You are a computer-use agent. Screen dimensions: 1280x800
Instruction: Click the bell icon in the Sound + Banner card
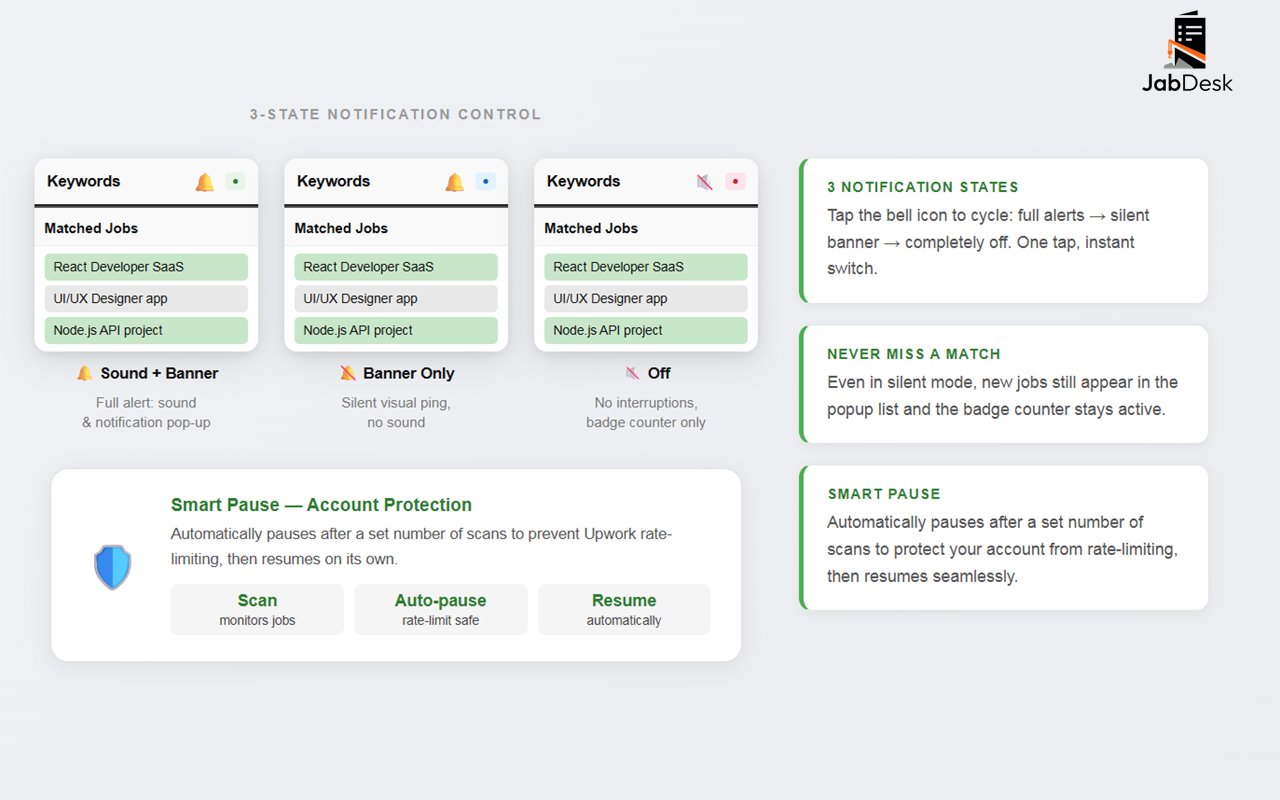205,182
